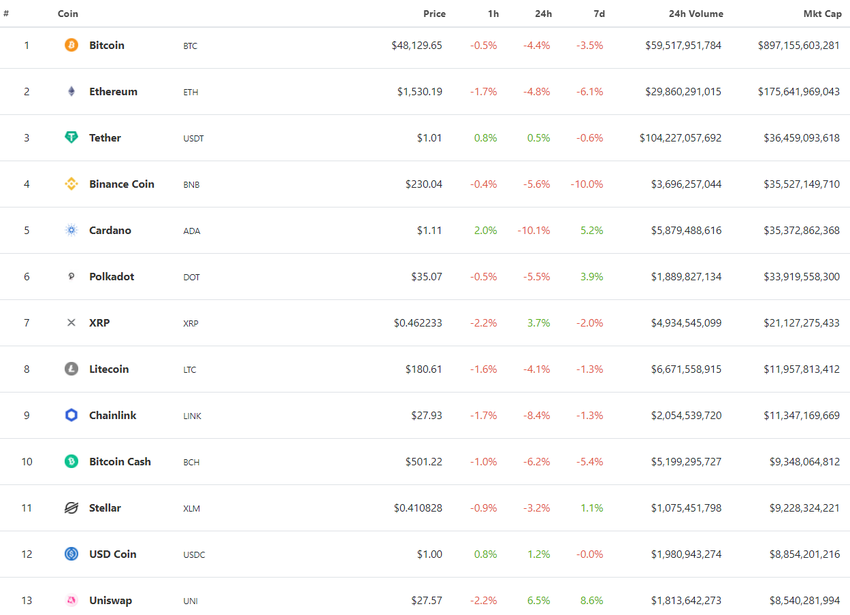Click the DOT ticker symbol
Screen dimensions: 850x615
click(191, 277)
